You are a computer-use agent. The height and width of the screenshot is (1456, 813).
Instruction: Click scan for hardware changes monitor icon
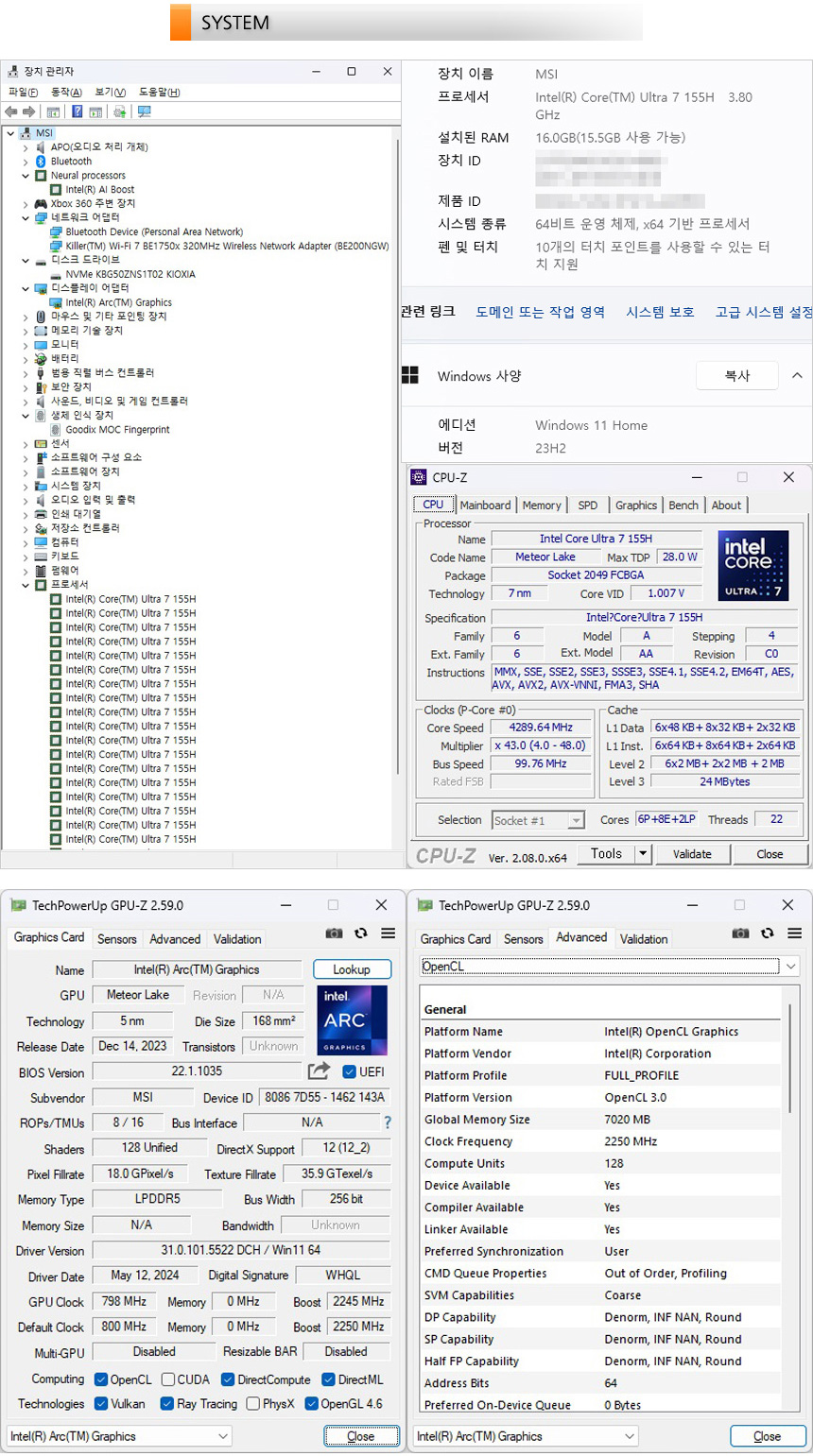coord(144,111)
